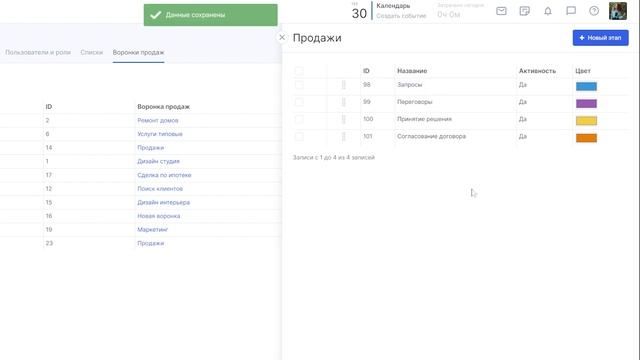
Task: Click the orange swatch for Согласование договора
Action: click(x=586, y=138)
